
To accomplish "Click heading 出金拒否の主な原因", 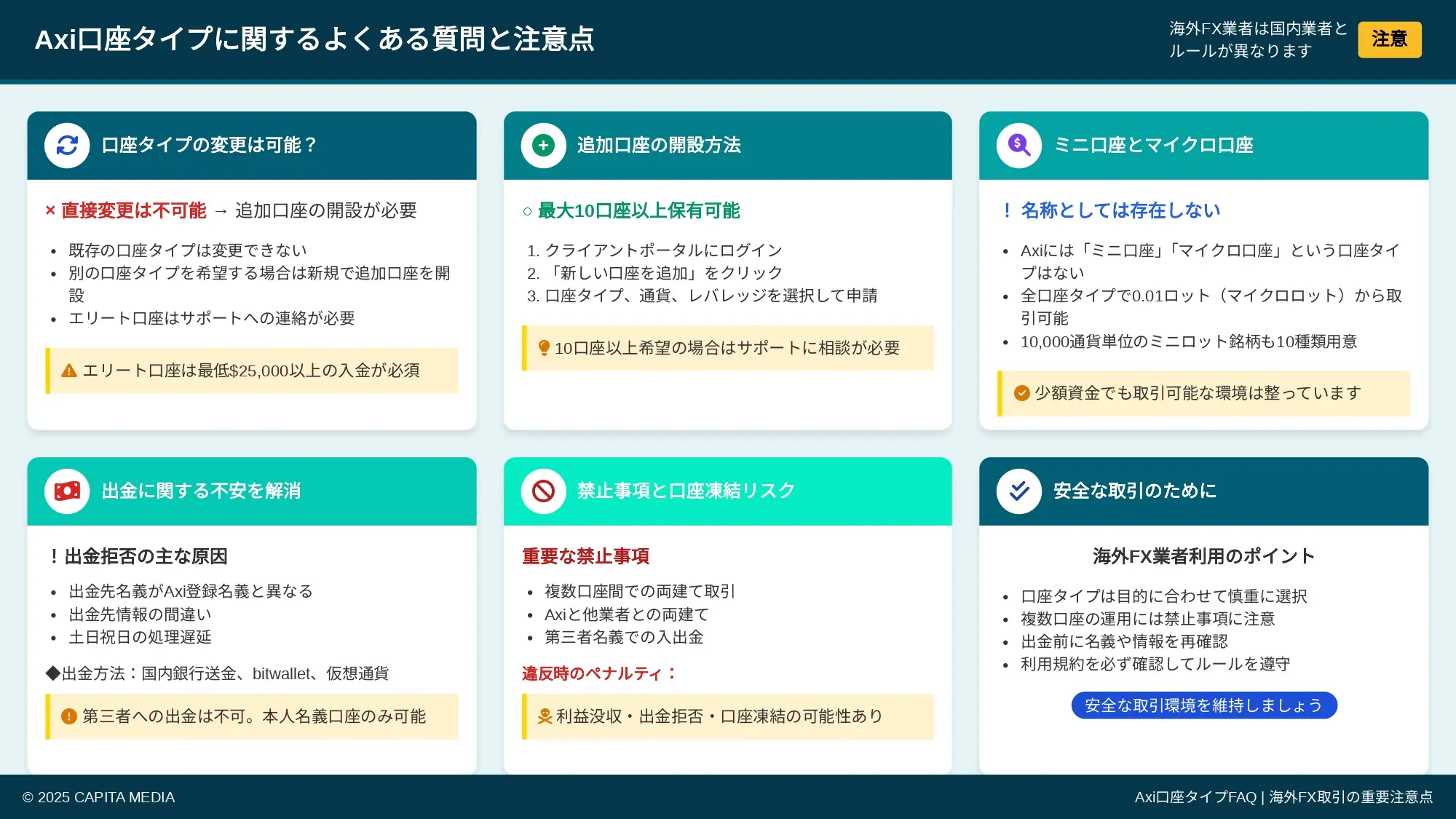I will tap(146, 556).
